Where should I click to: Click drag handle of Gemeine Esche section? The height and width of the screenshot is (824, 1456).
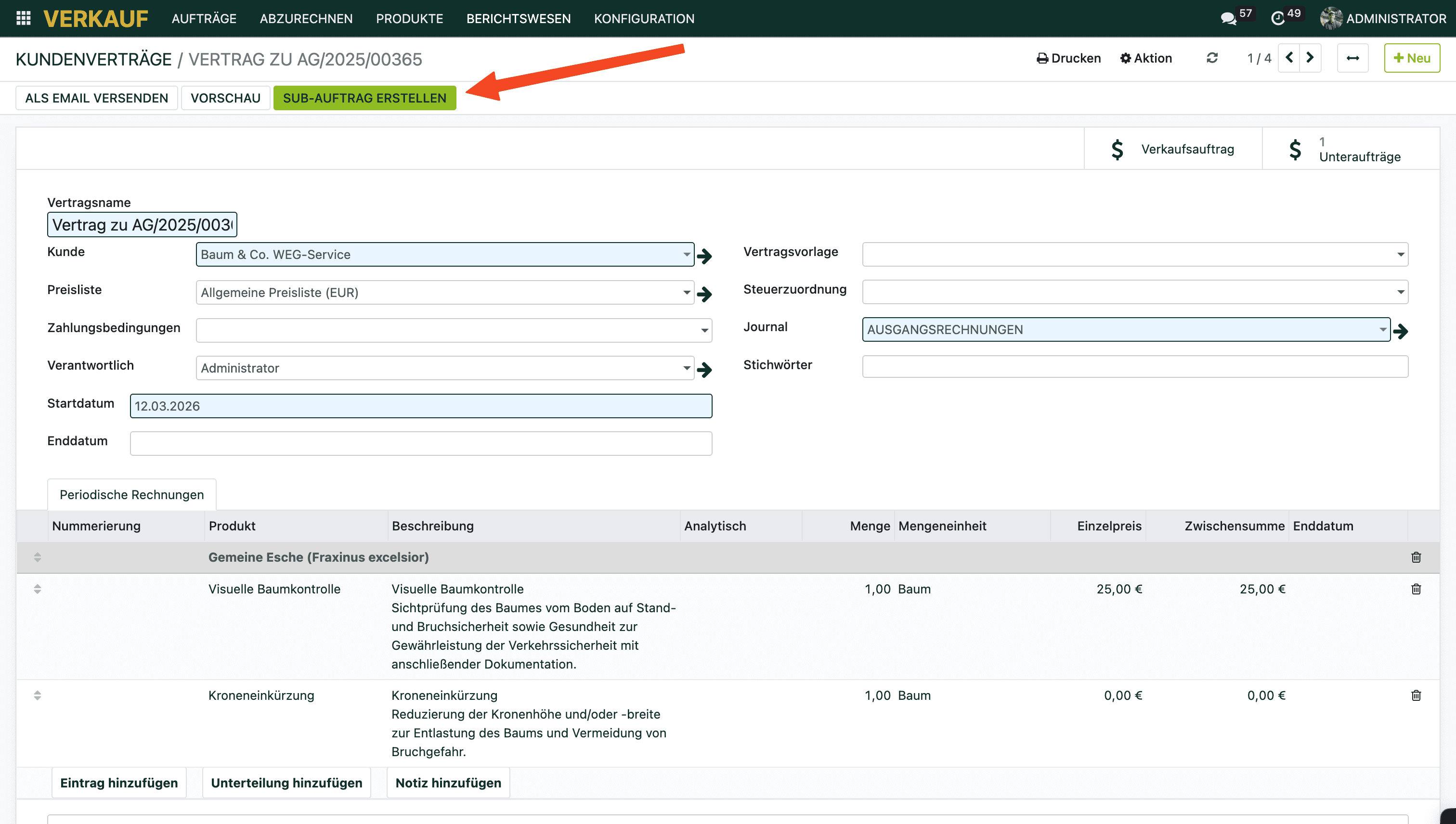pyautogui.click(x=38, y=557)
